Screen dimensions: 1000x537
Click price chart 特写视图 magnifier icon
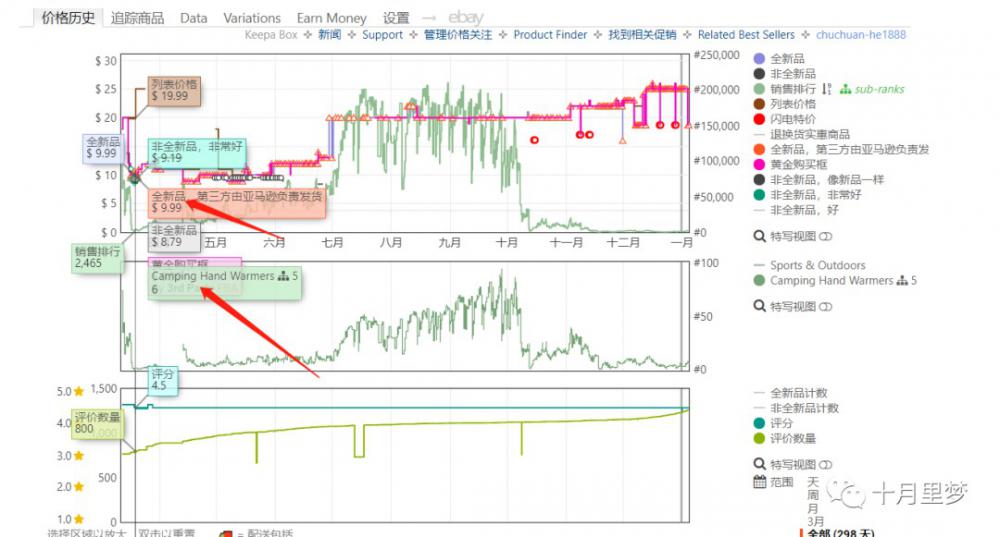(x=760, y=237)
